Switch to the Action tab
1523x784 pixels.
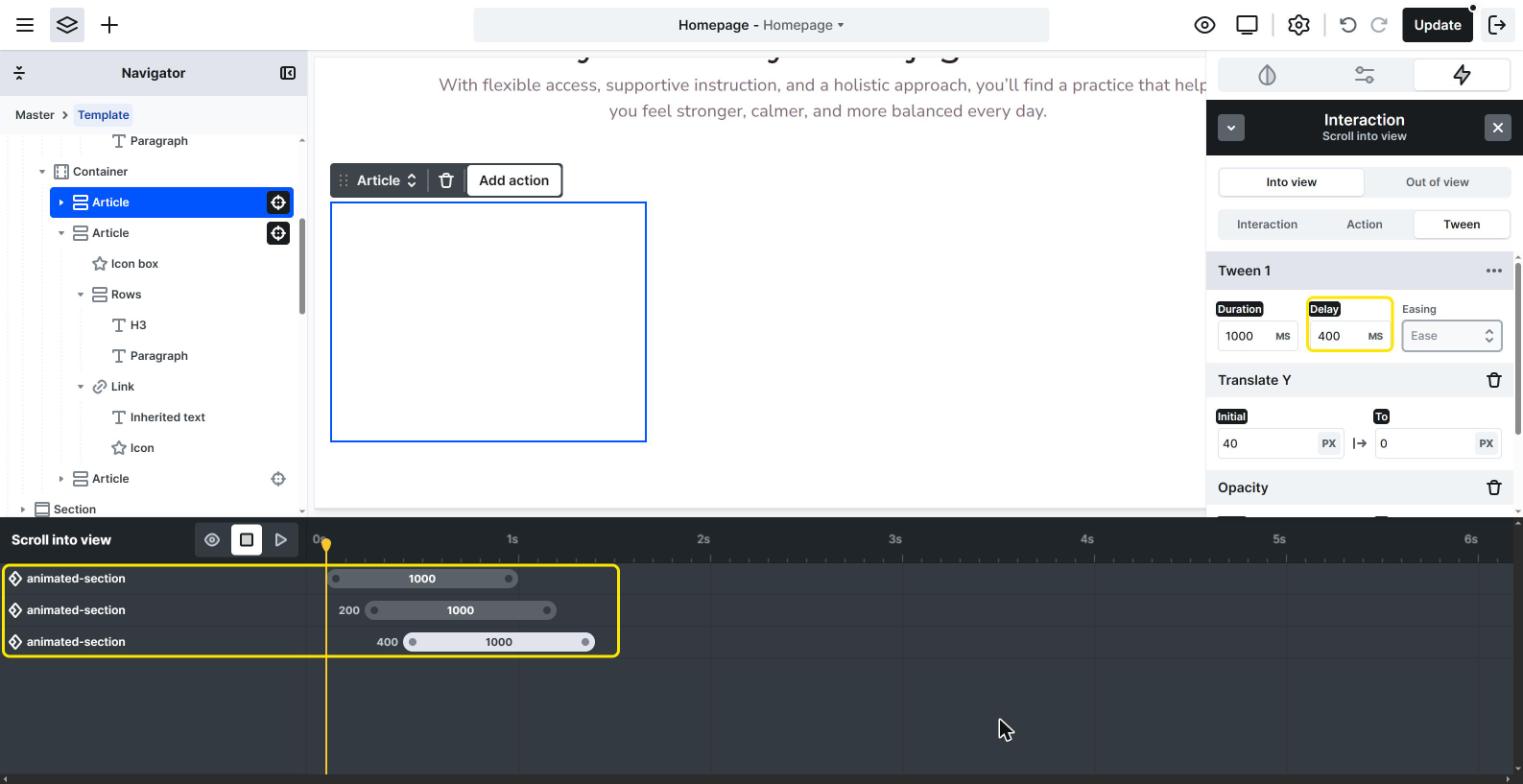[1364, 224]
